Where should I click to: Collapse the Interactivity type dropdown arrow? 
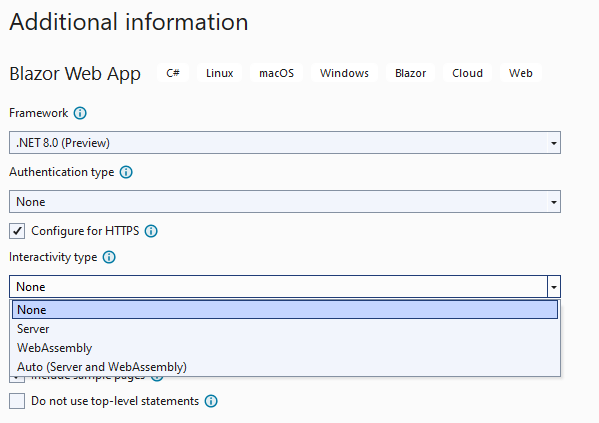[554, 287]
